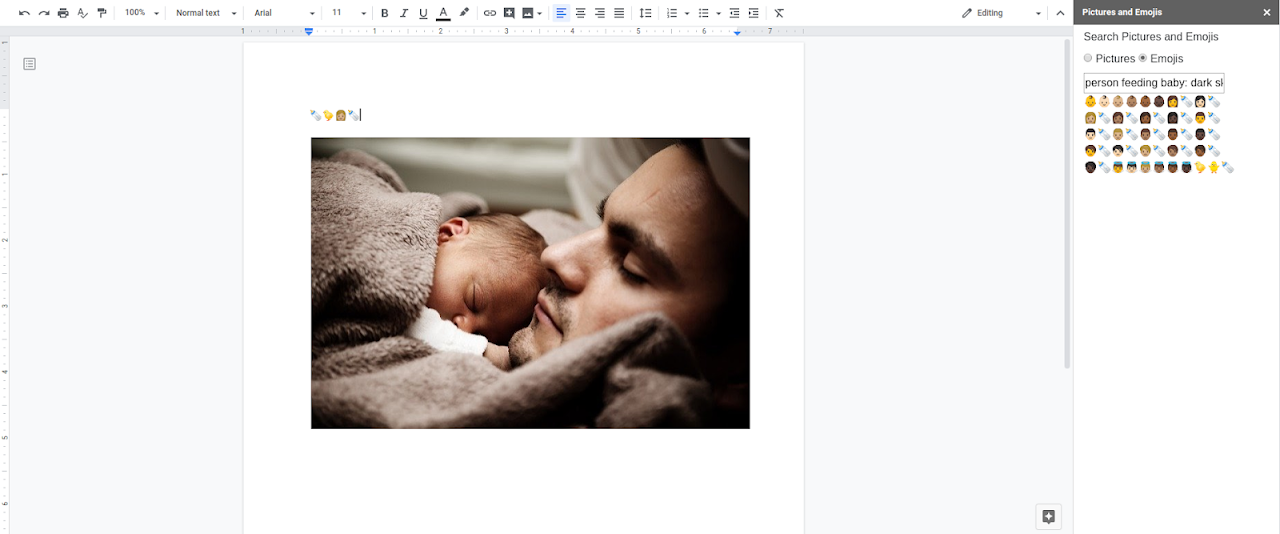
Task: Justify the paragraph text
Action: click(619, 13)
